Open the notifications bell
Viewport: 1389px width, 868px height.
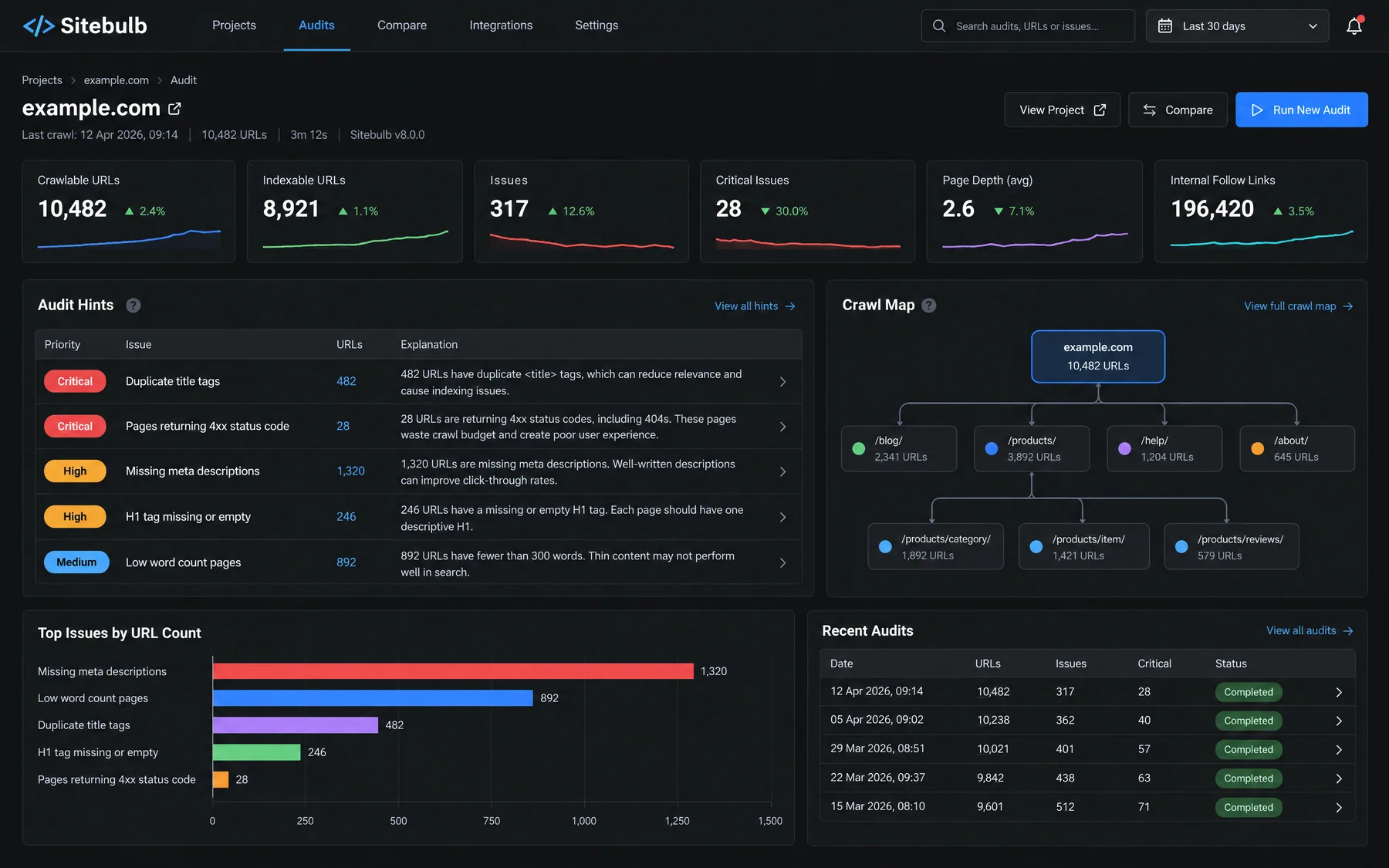1354,26
